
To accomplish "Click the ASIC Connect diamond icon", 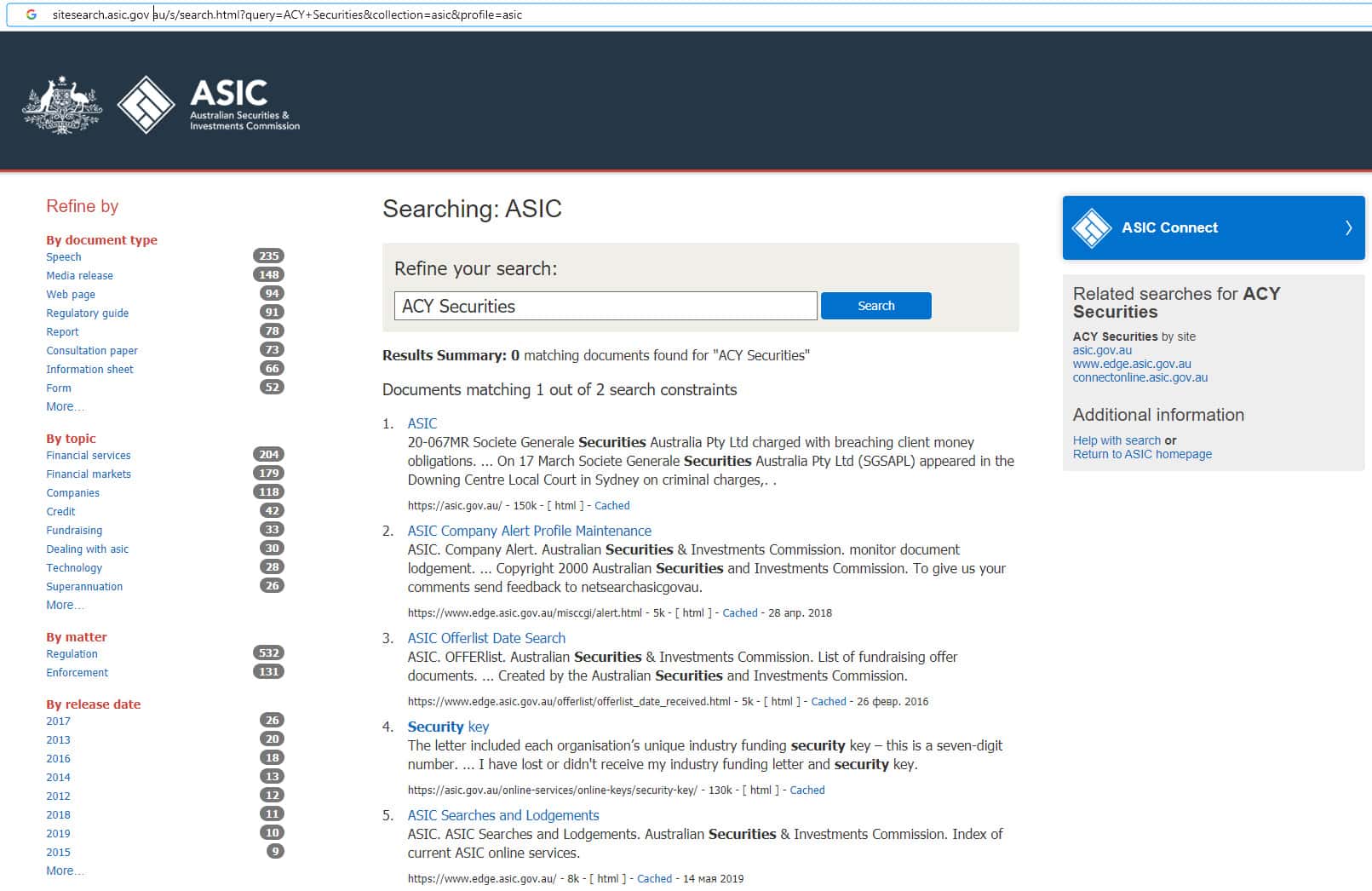I will pyautogui.click(x=1091, y=228).
